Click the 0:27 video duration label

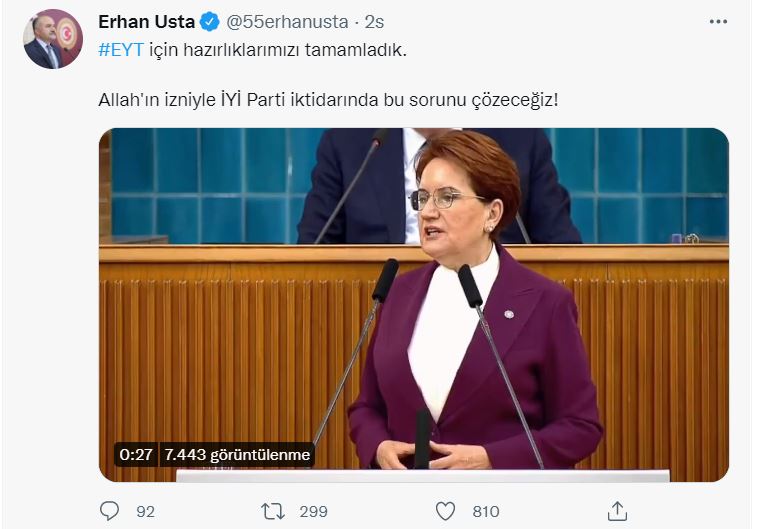(136, 454)
